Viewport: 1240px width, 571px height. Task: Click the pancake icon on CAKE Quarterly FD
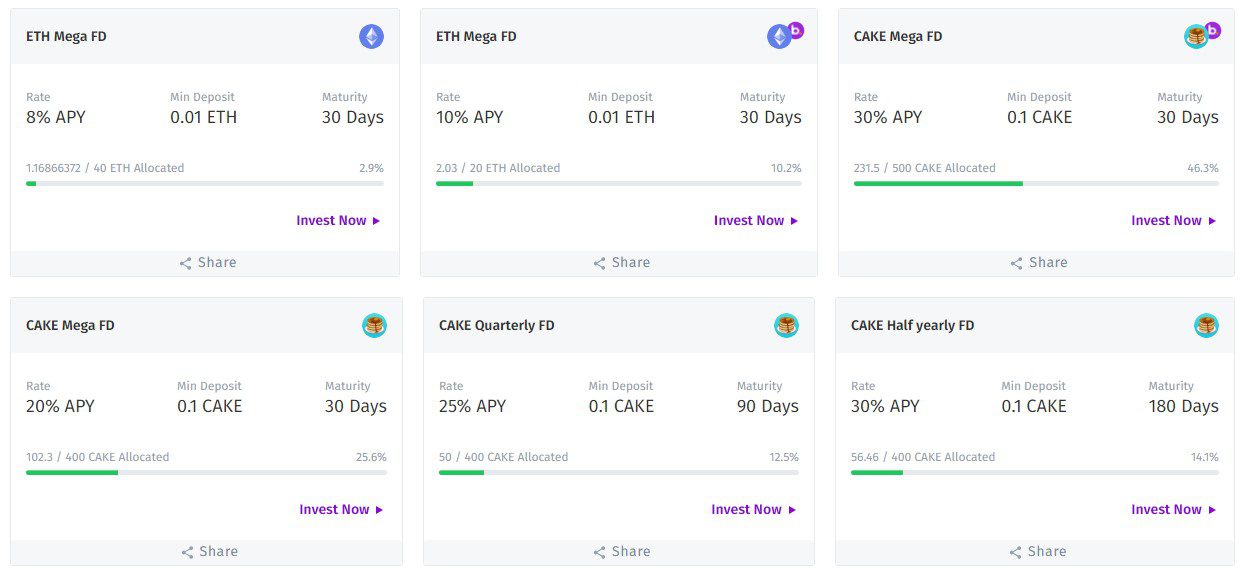click(786, 325)
